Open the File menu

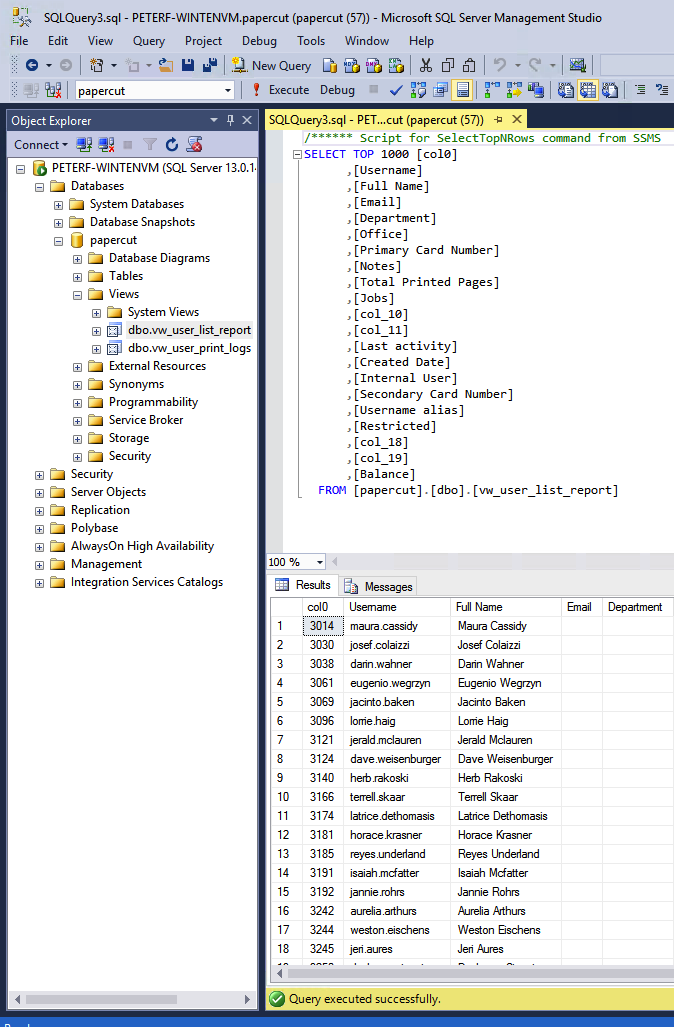(19, 41)
